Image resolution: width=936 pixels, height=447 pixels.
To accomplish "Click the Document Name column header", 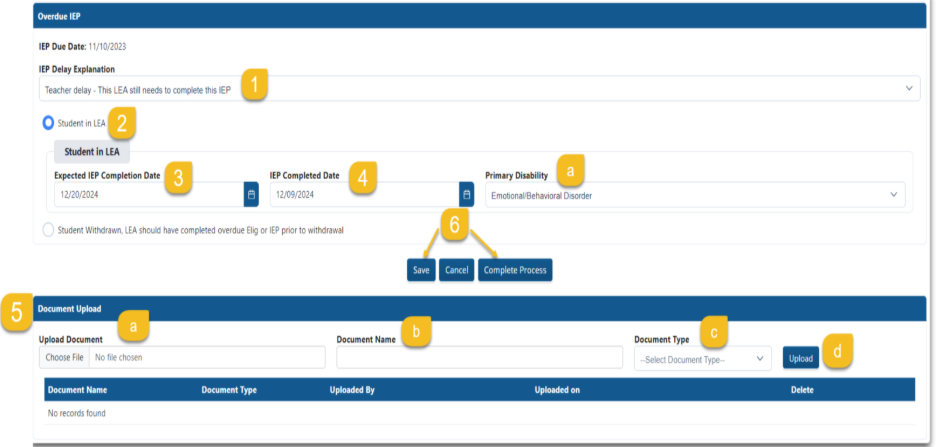I will [78, 390].
